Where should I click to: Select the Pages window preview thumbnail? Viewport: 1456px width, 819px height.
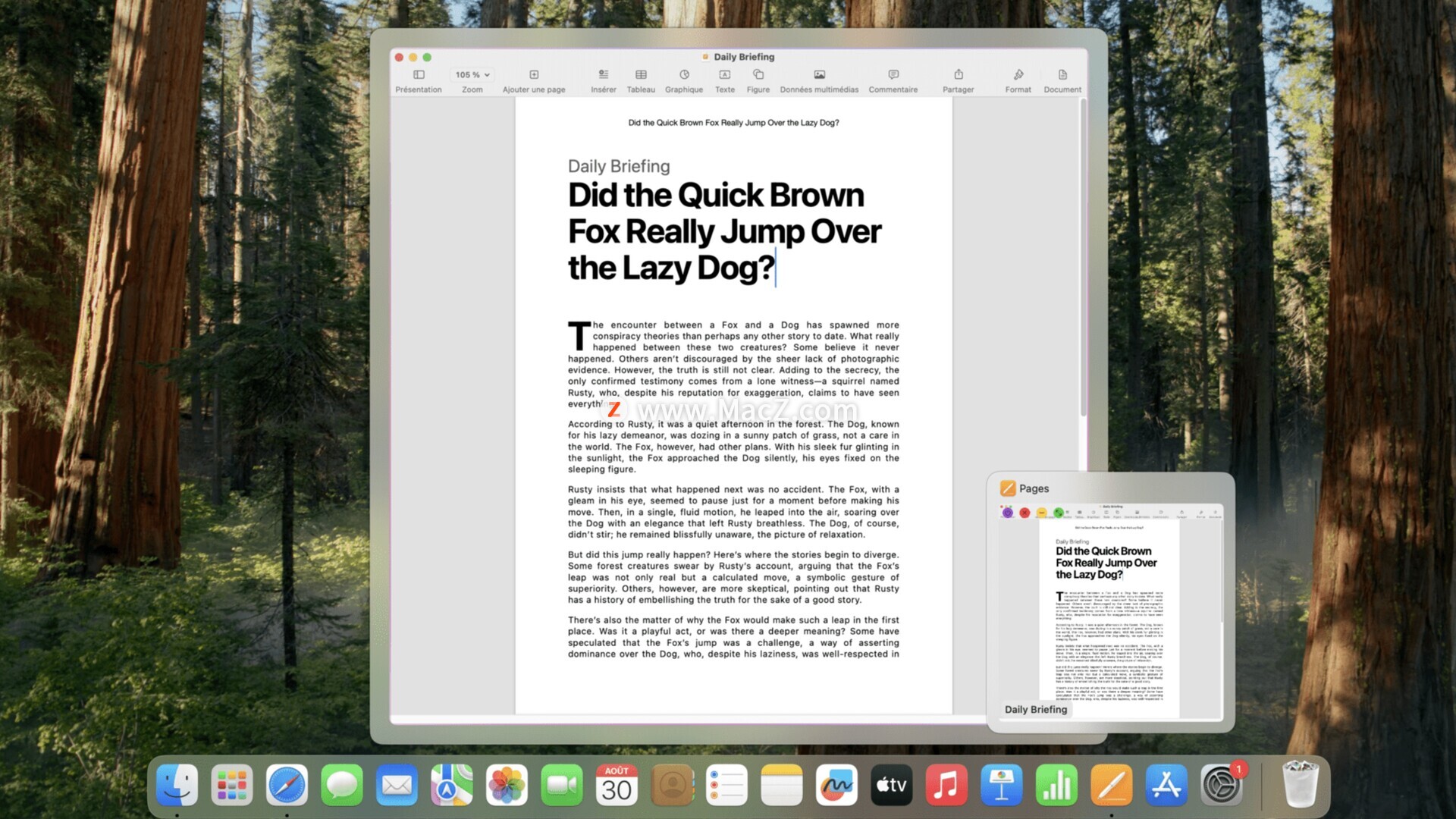coord(1110,611)
